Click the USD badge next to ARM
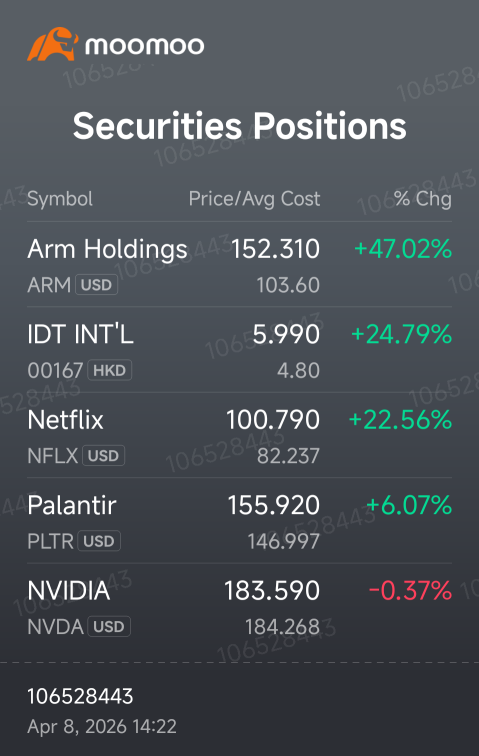479x756 pixels. 96,285
